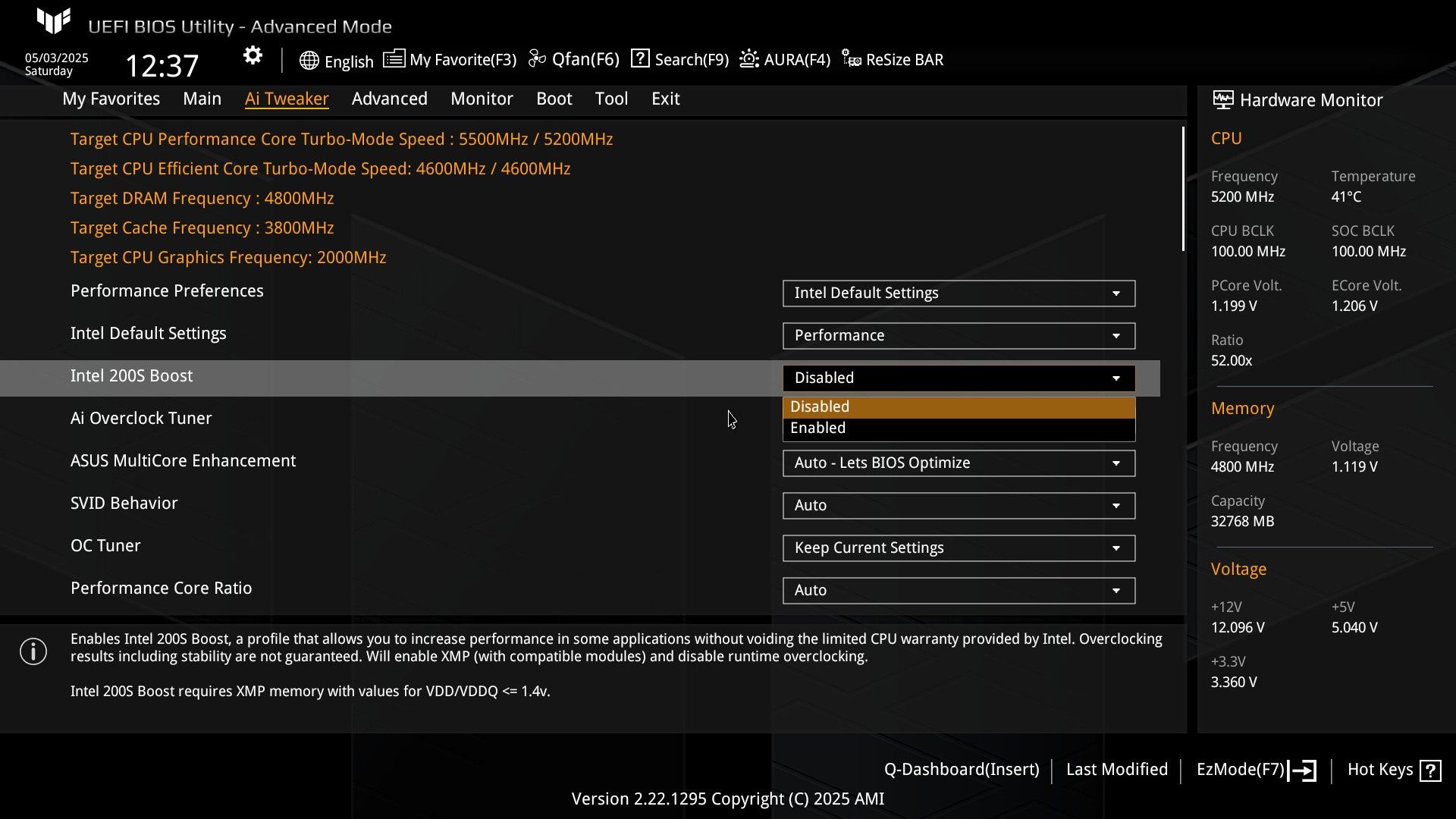The image size is (1456, 819).
Task: Open OC Tuner dropdown
Action: [959, 548]
